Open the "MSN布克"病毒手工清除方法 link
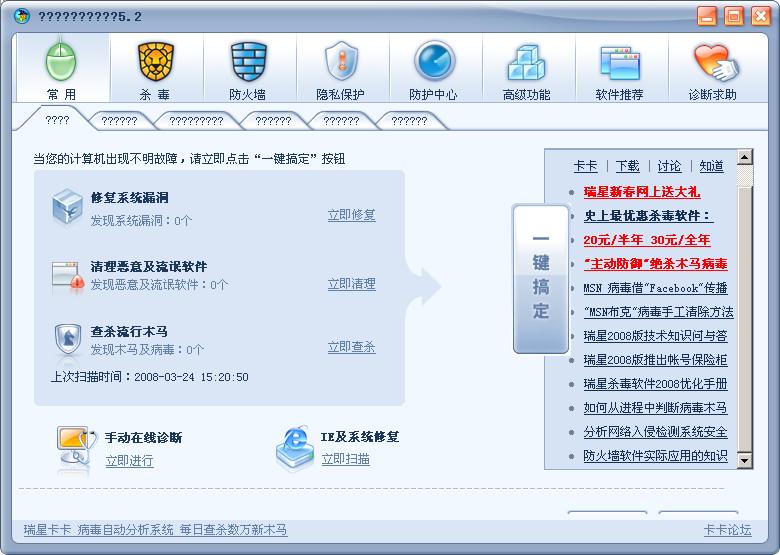 (x=659, y=312)
